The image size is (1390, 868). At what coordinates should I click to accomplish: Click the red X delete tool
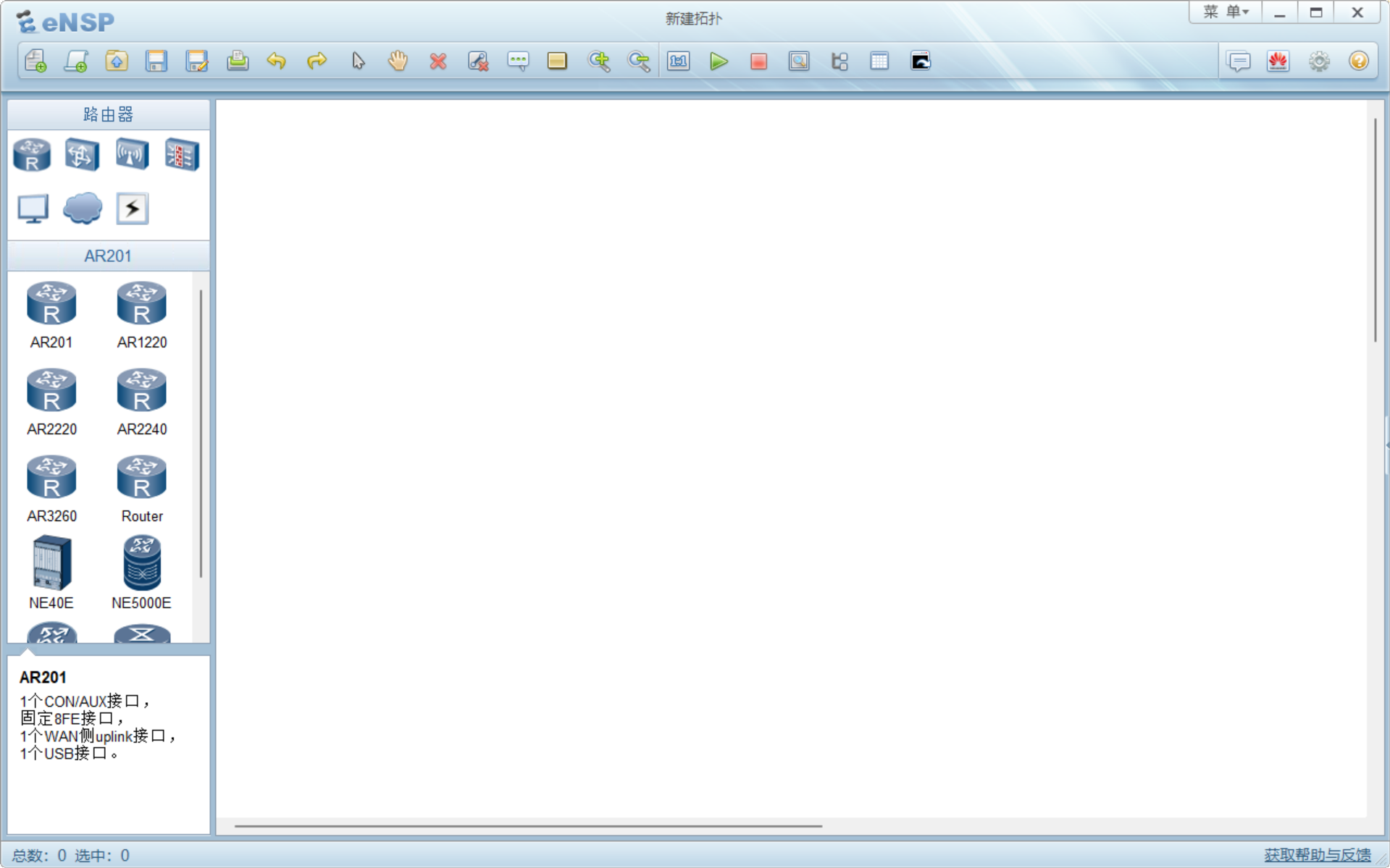437,62
